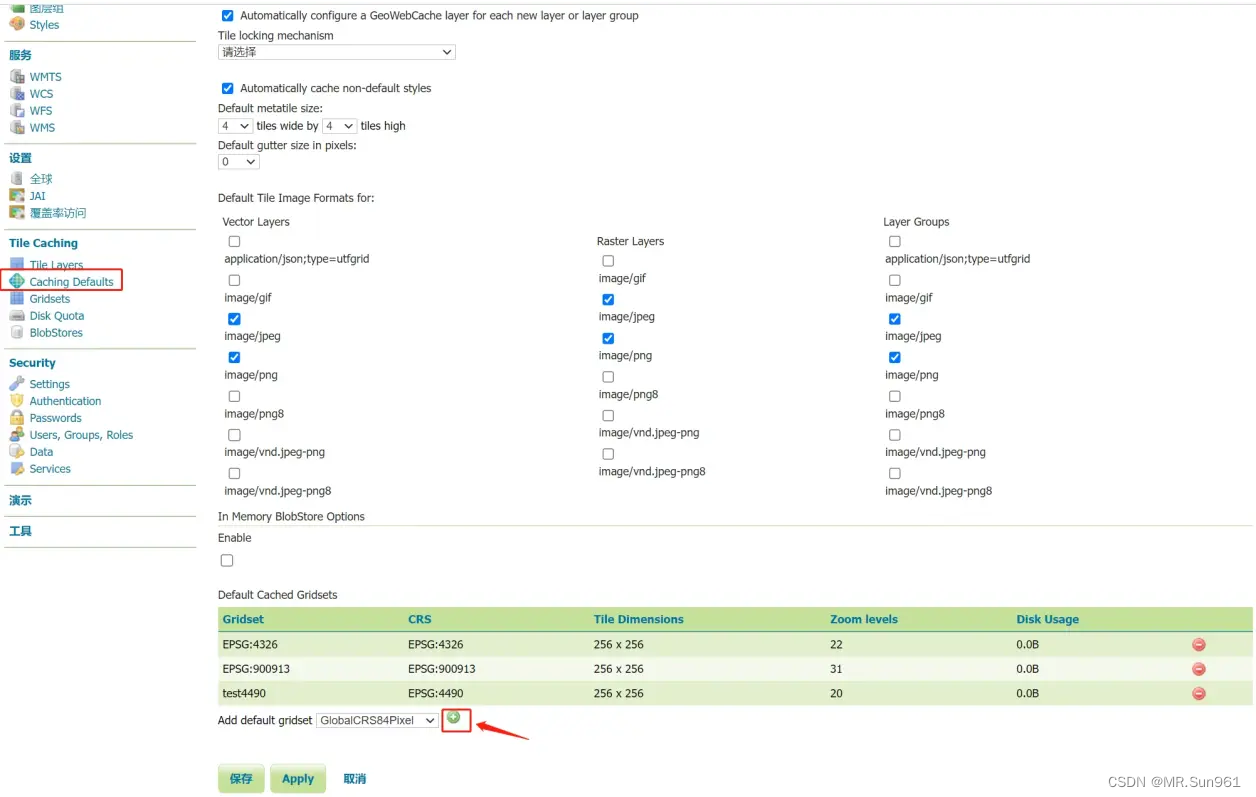
Task: Click the 工具 sidebar section heading
Action: click(20, 531)
